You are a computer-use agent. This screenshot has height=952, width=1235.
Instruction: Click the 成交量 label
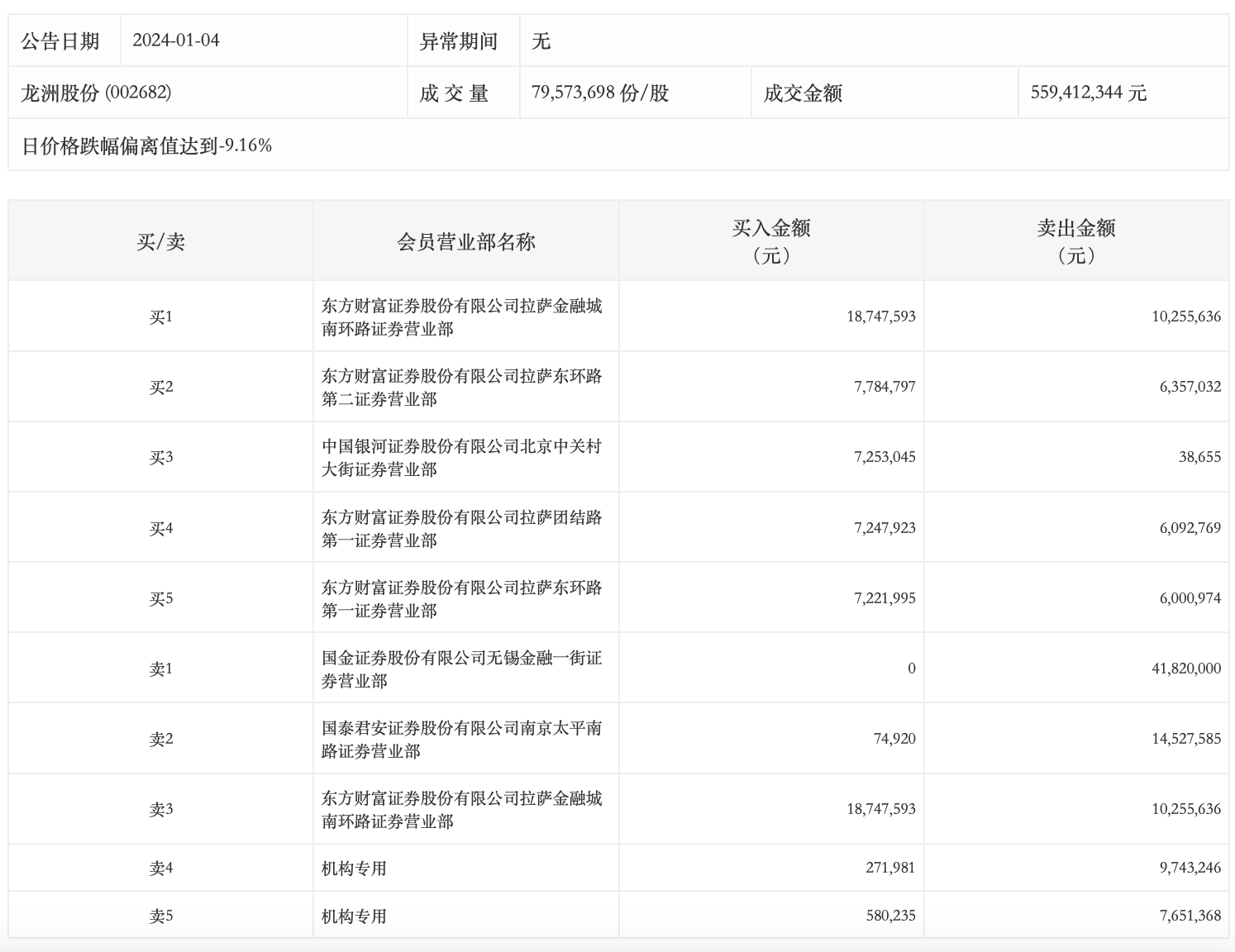[x=454, y=93]
